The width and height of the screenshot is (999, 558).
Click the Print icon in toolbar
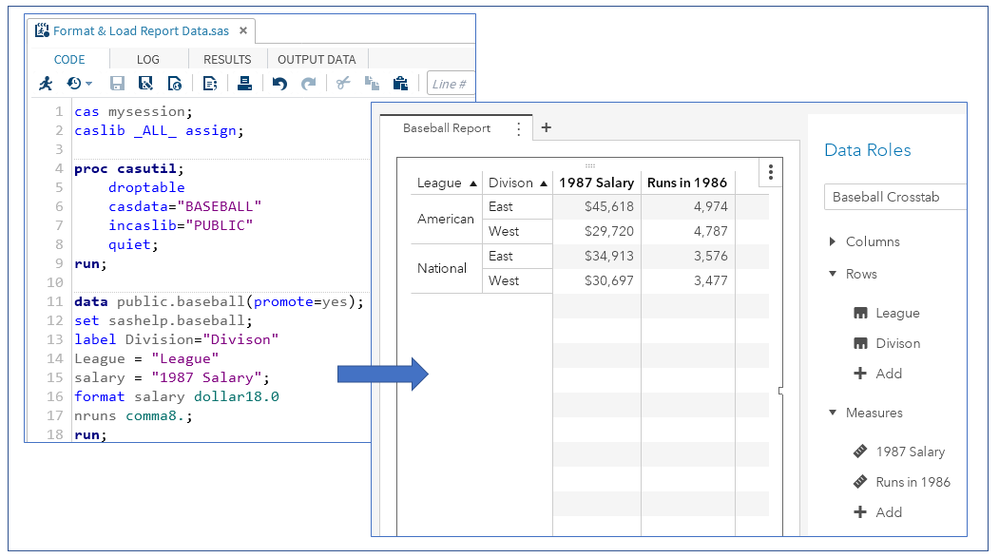click(243, 84)
